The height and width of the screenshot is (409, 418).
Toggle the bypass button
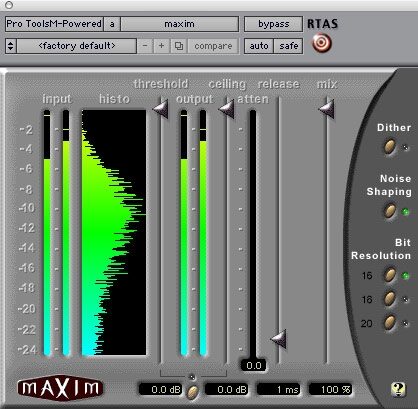(273, 24)
